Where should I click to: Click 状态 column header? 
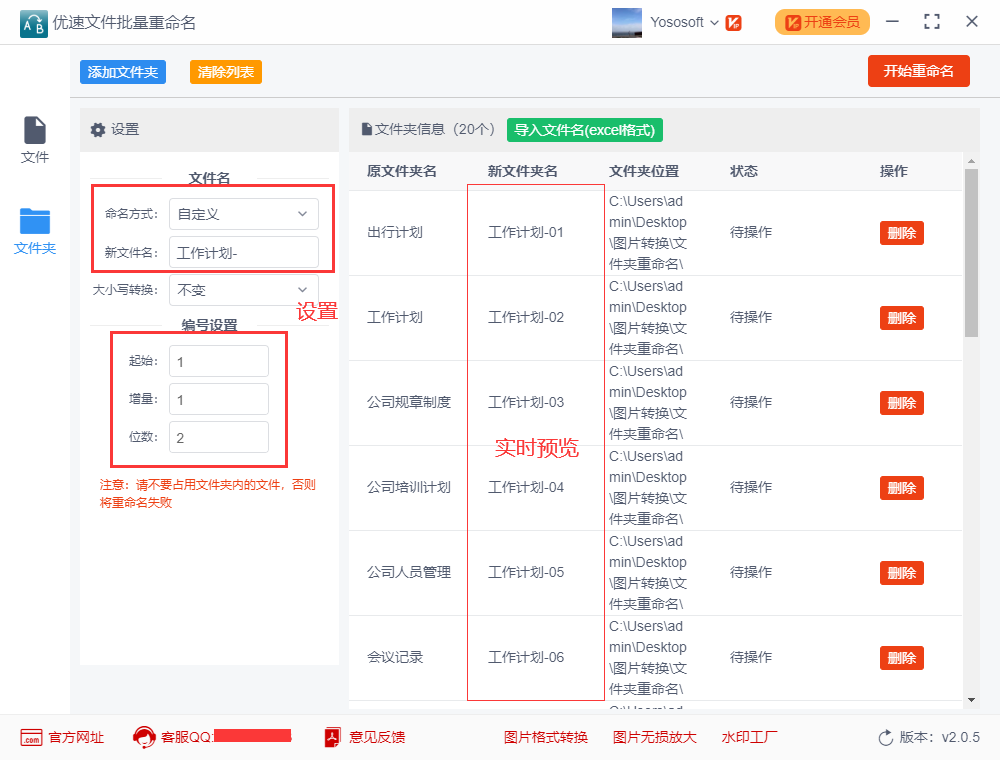point(744,171)
